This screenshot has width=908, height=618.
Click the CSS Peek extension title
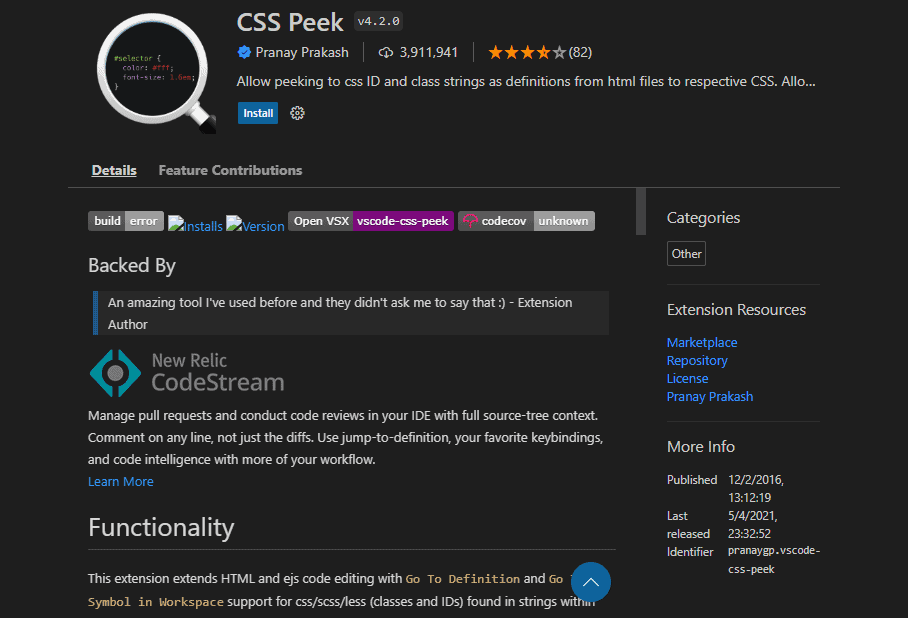(290, 22)
